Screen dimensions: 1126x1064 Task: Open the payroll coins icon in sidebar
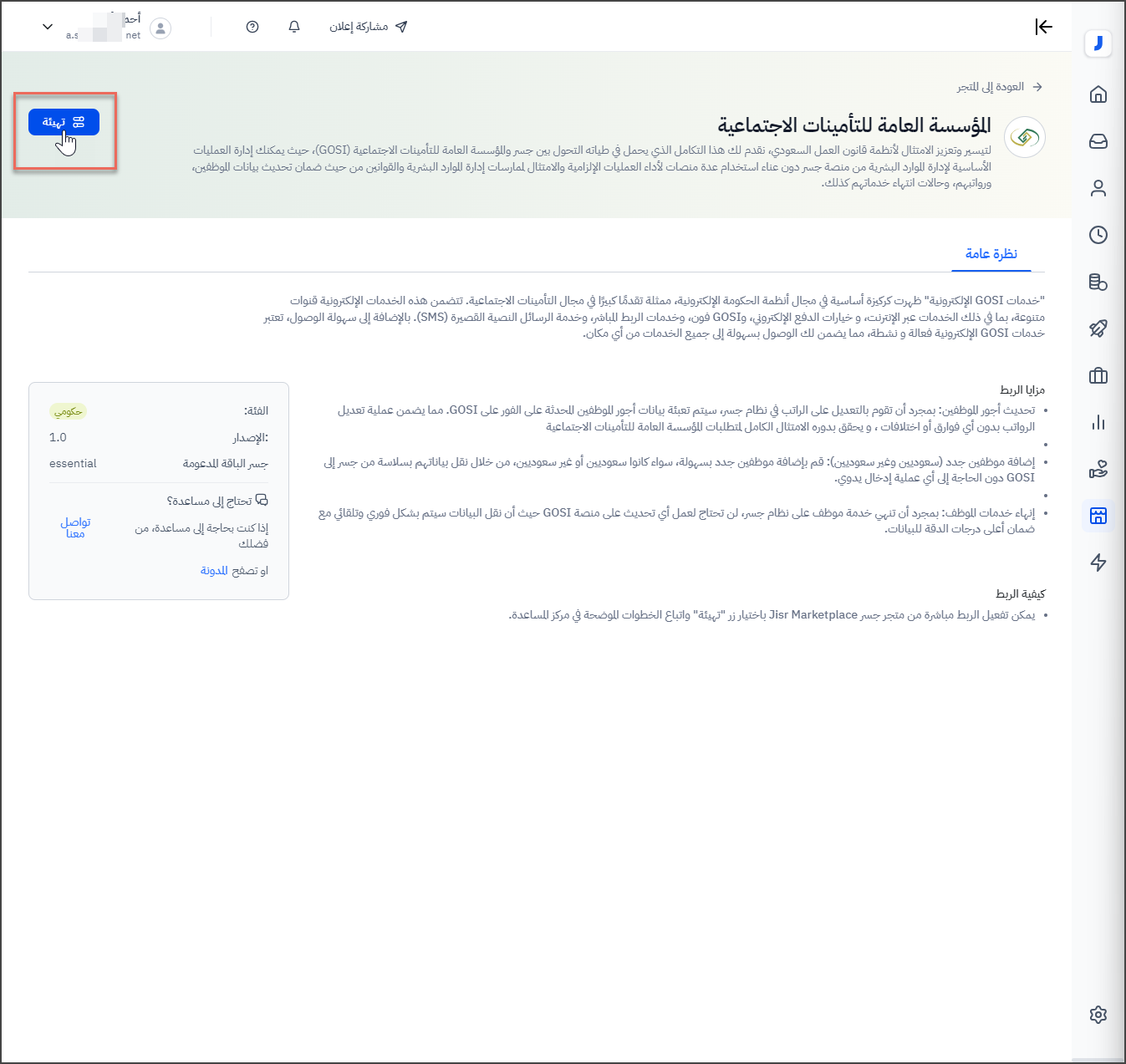click(x=1098, y=282)
